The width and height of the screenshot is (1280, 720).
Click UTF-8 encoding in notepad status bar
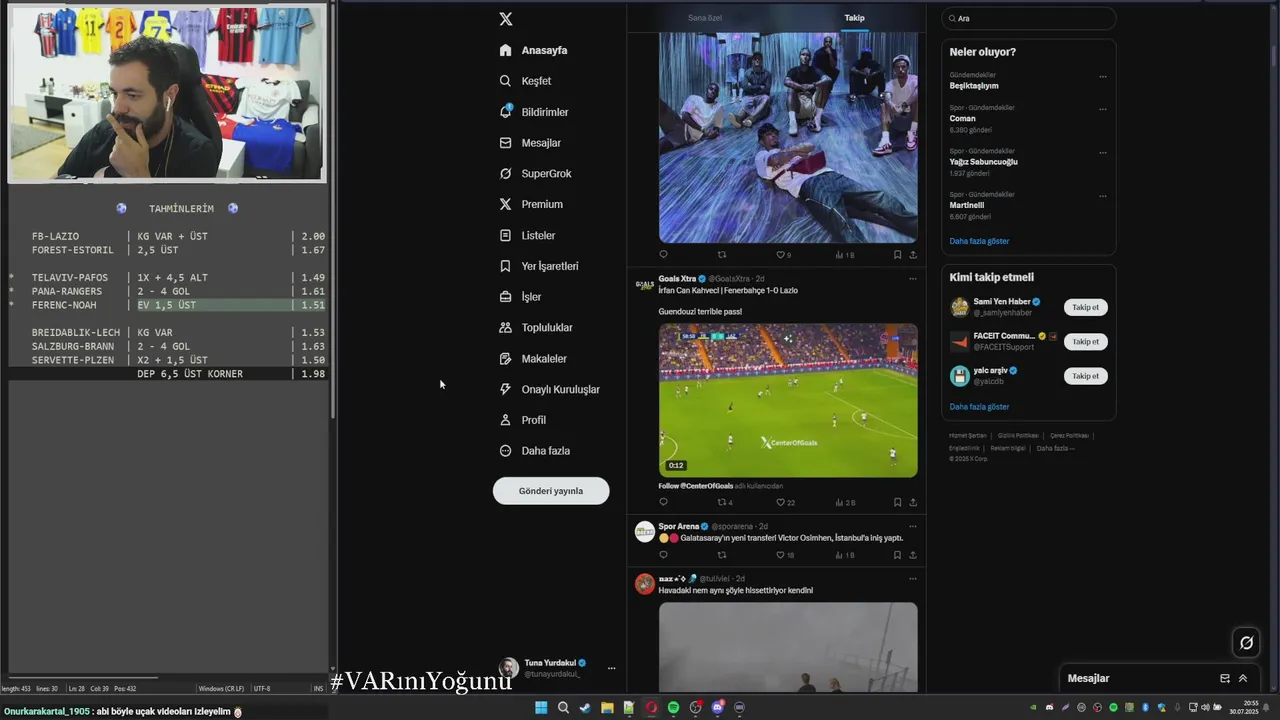point(262,688)
